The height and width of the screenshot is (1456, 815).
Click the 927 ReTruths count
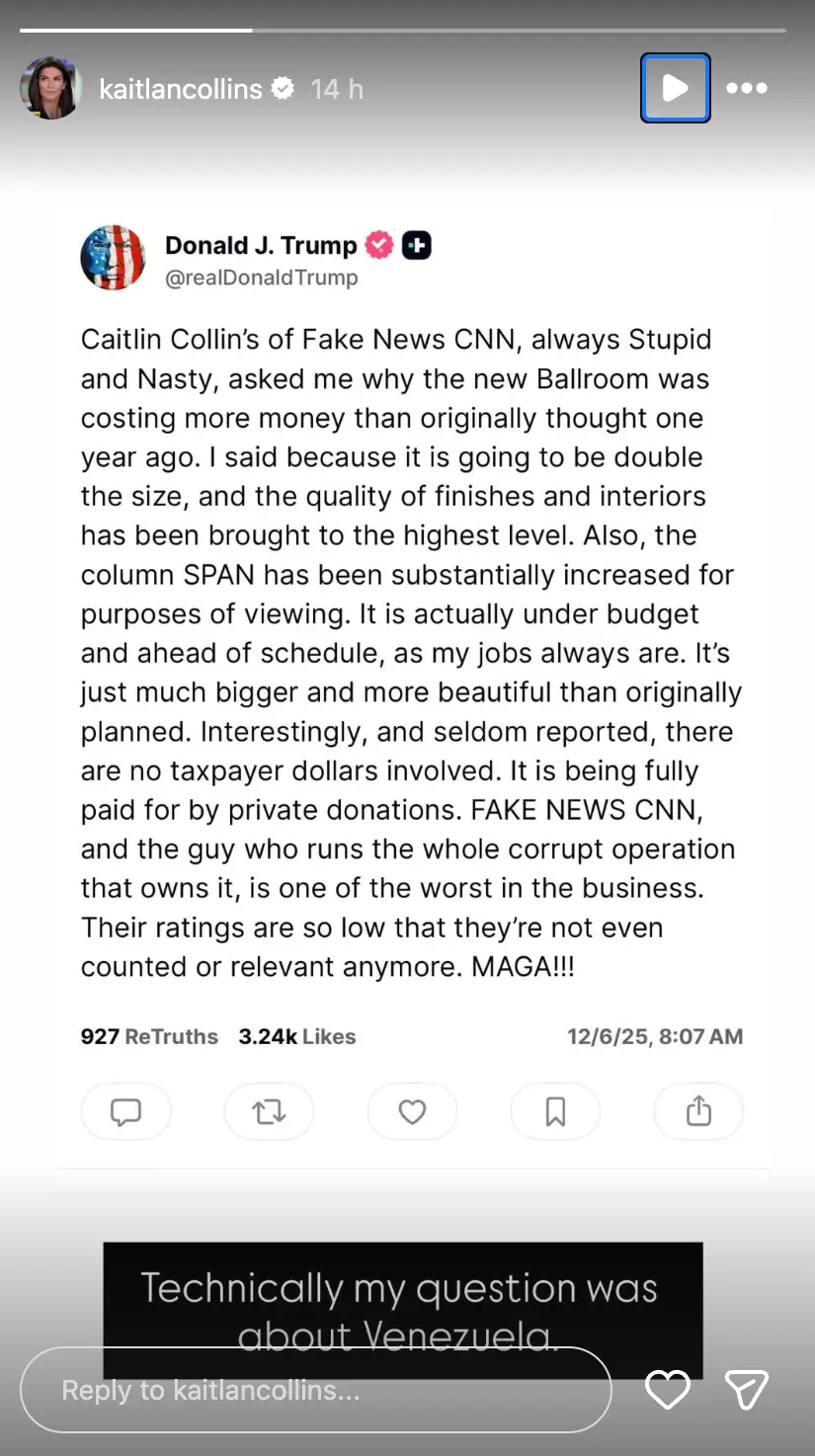point(148,1036)
